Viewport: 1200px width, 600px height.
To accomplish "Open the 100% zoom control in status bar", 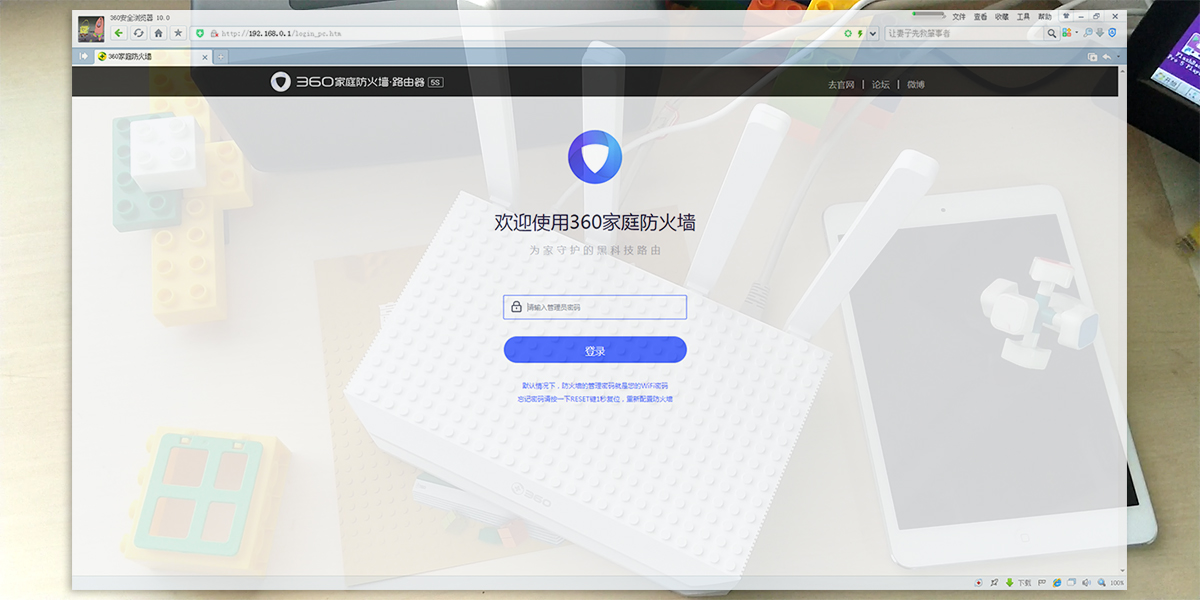I will coord(1110,582).
